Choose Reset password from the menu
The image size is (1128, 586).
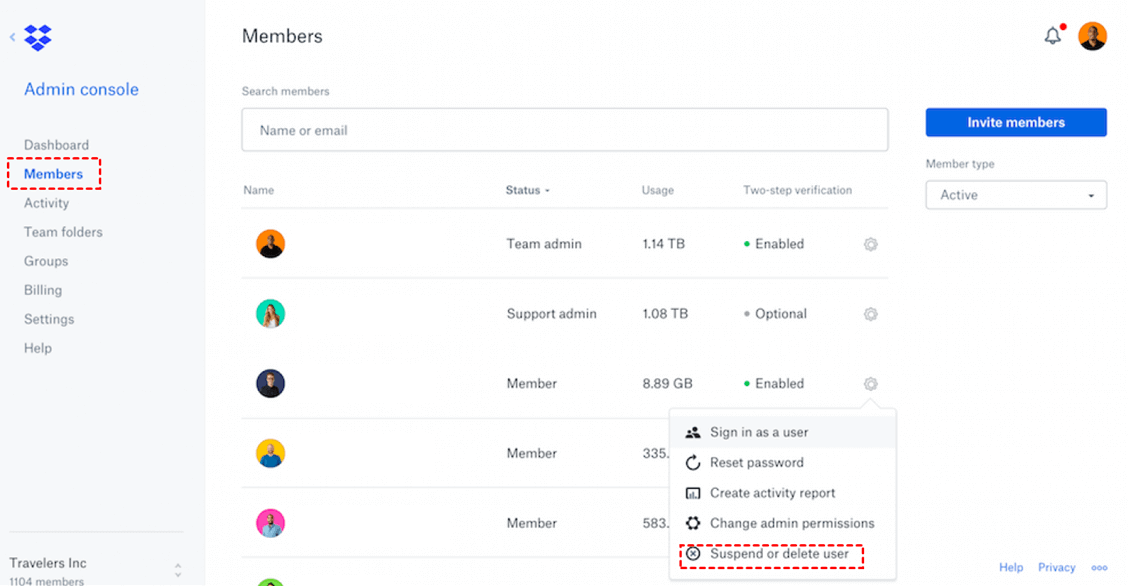[756, 463]
